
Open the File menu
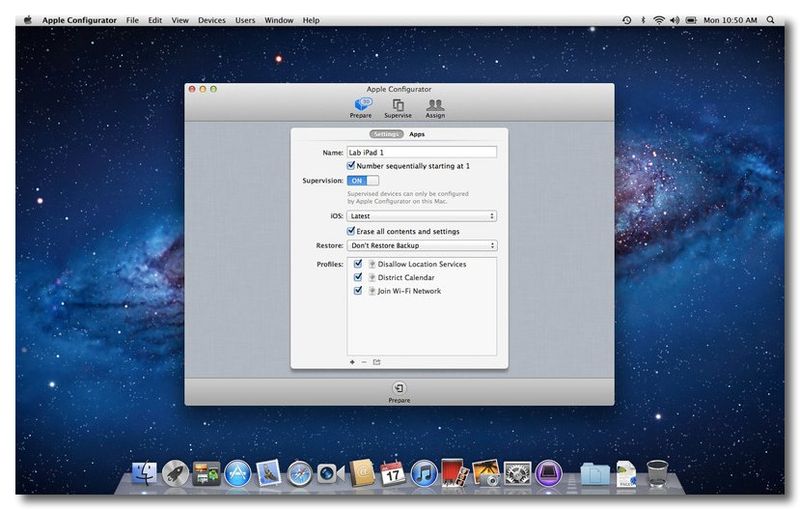[x=132, y=20]
